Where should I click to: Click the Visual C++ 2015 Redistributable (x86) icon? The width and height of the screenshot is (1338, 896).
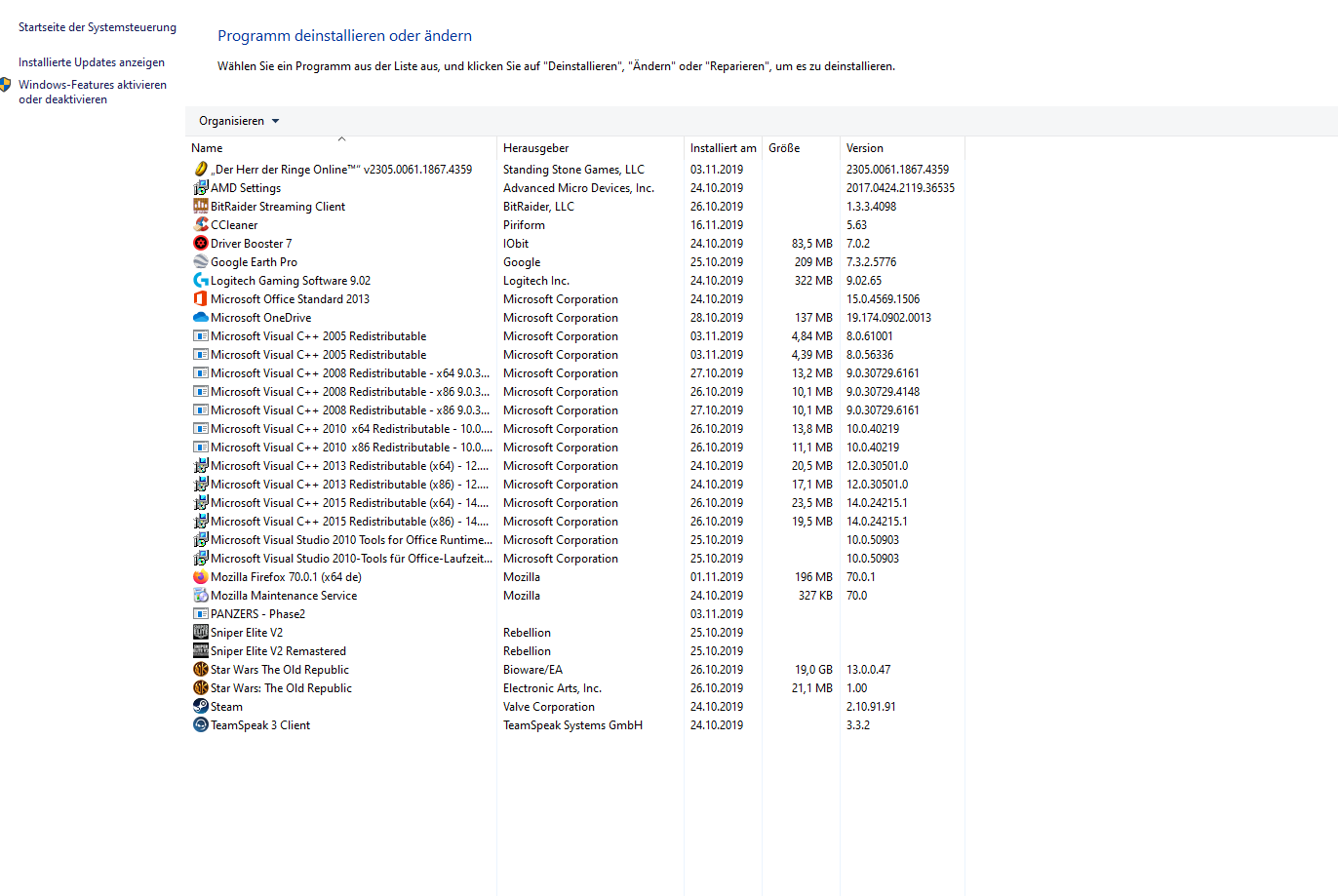coord(201,521)
